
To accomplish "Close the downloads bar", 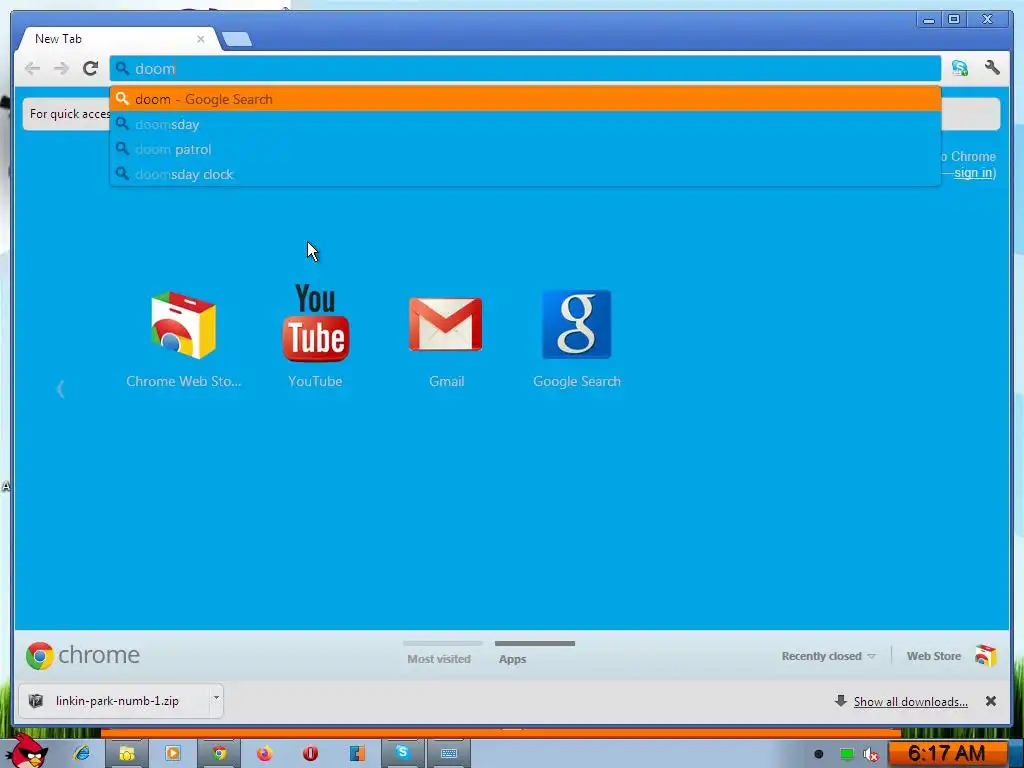I will click(991, 701).
